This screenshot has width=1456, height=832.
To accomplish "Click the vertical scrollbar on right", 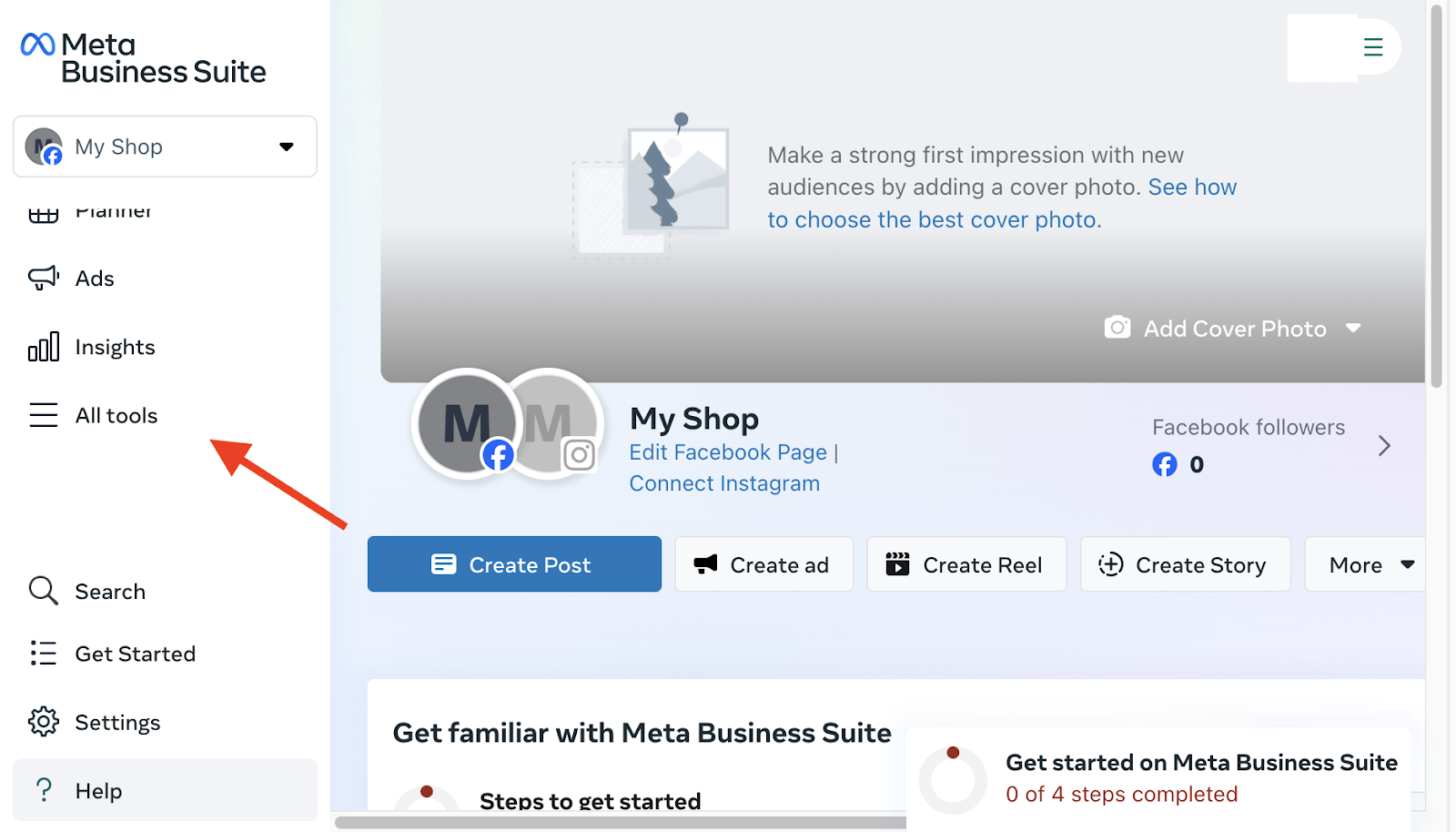I will click(x=1436, y=196).
